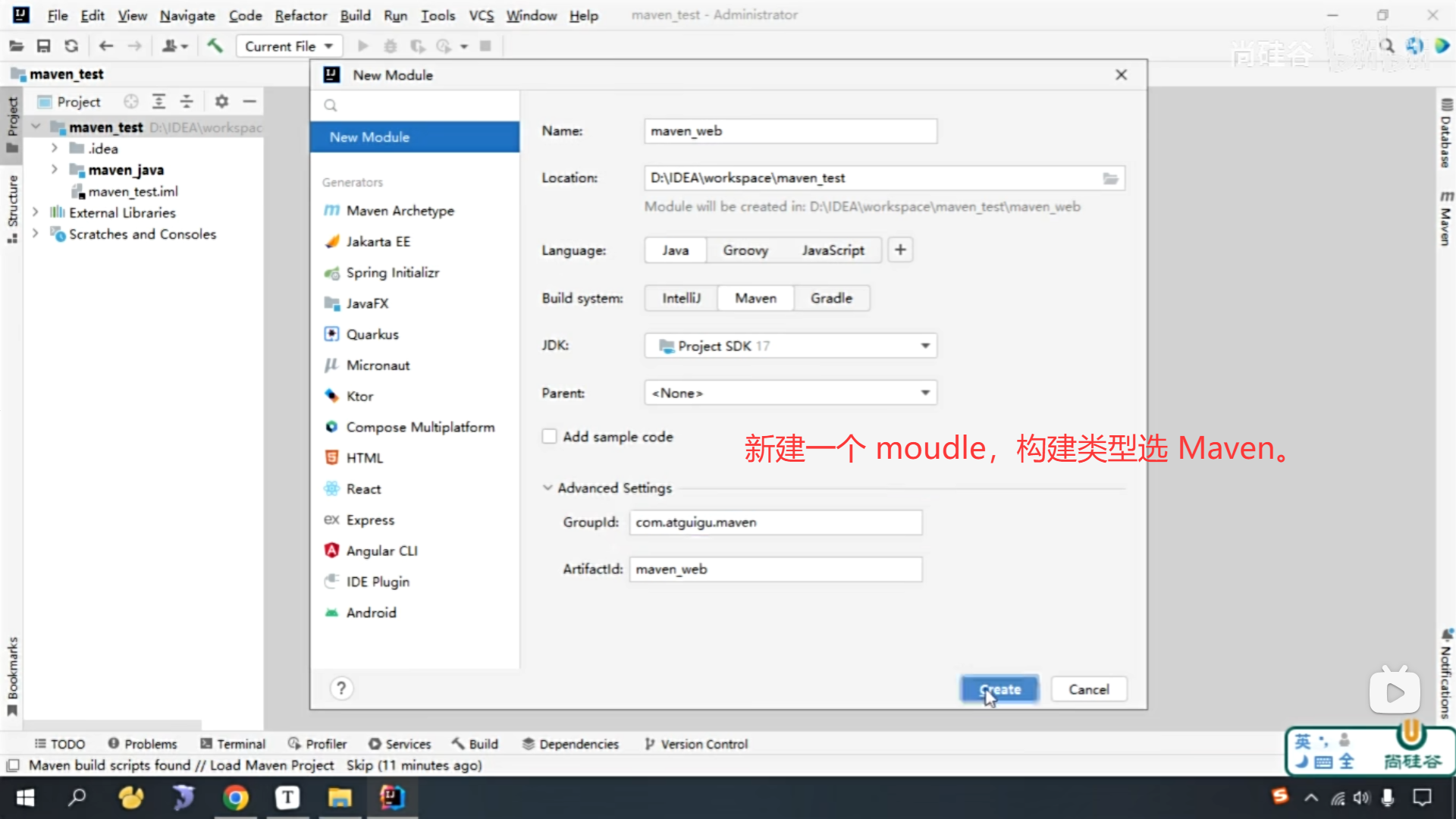Expand the maven_java tree node

[x=54, y=170]
